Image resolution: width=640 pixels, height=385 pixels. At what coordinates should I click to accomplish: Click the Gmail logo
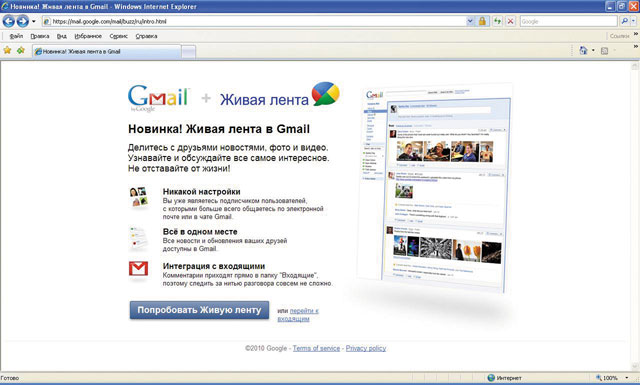point(159,98)
